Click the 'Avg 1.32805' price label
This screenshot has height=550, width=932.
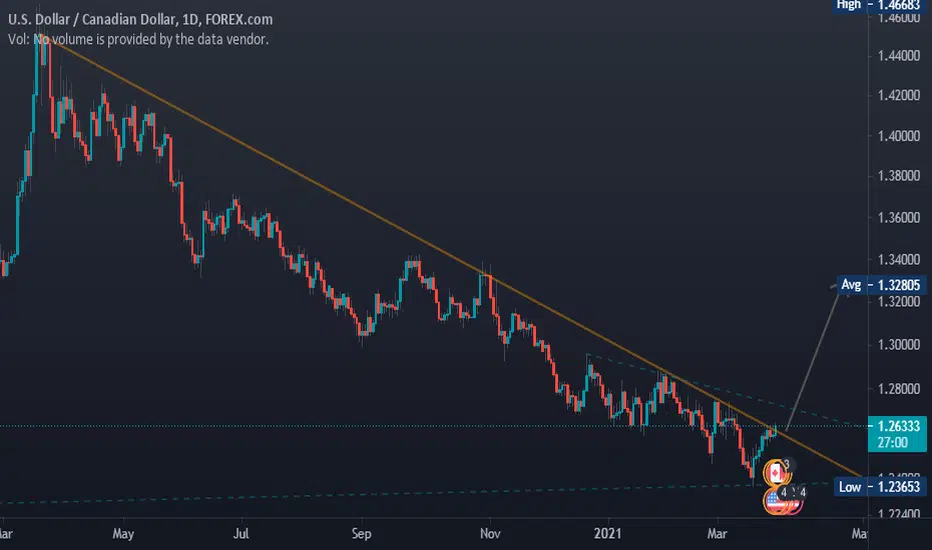(x=880, y=285)
